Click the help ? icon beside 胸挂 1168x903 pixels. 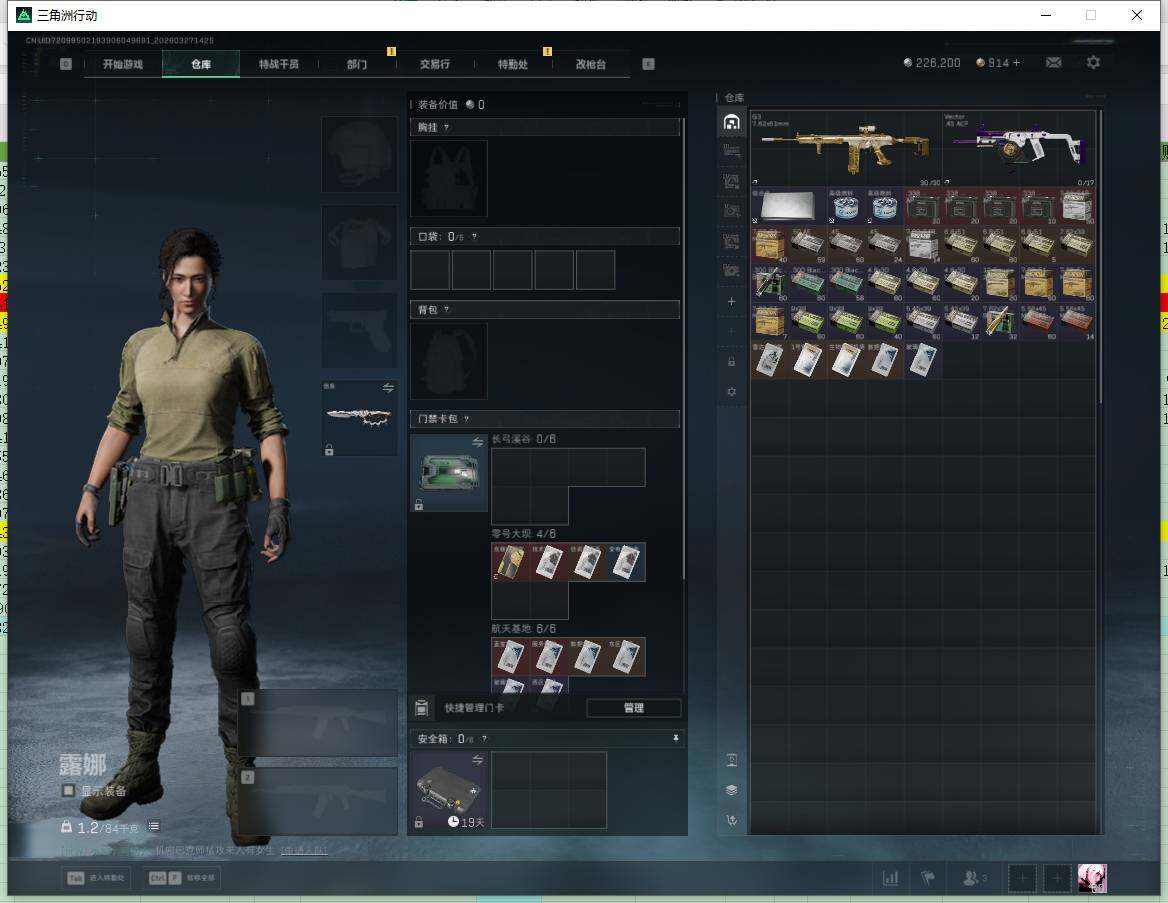446,127
